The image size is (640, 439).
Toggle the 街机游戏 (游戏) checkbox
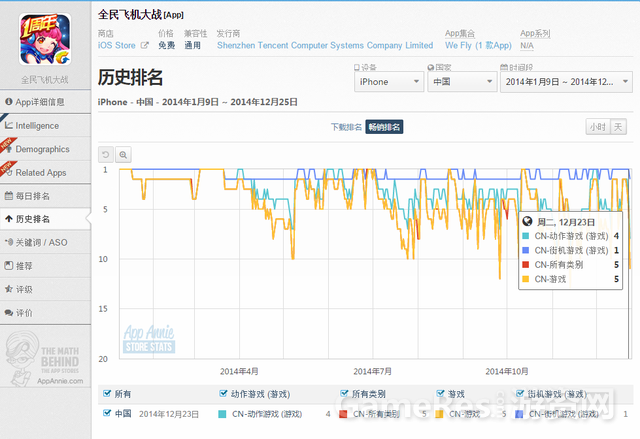[x=520, y=393]
